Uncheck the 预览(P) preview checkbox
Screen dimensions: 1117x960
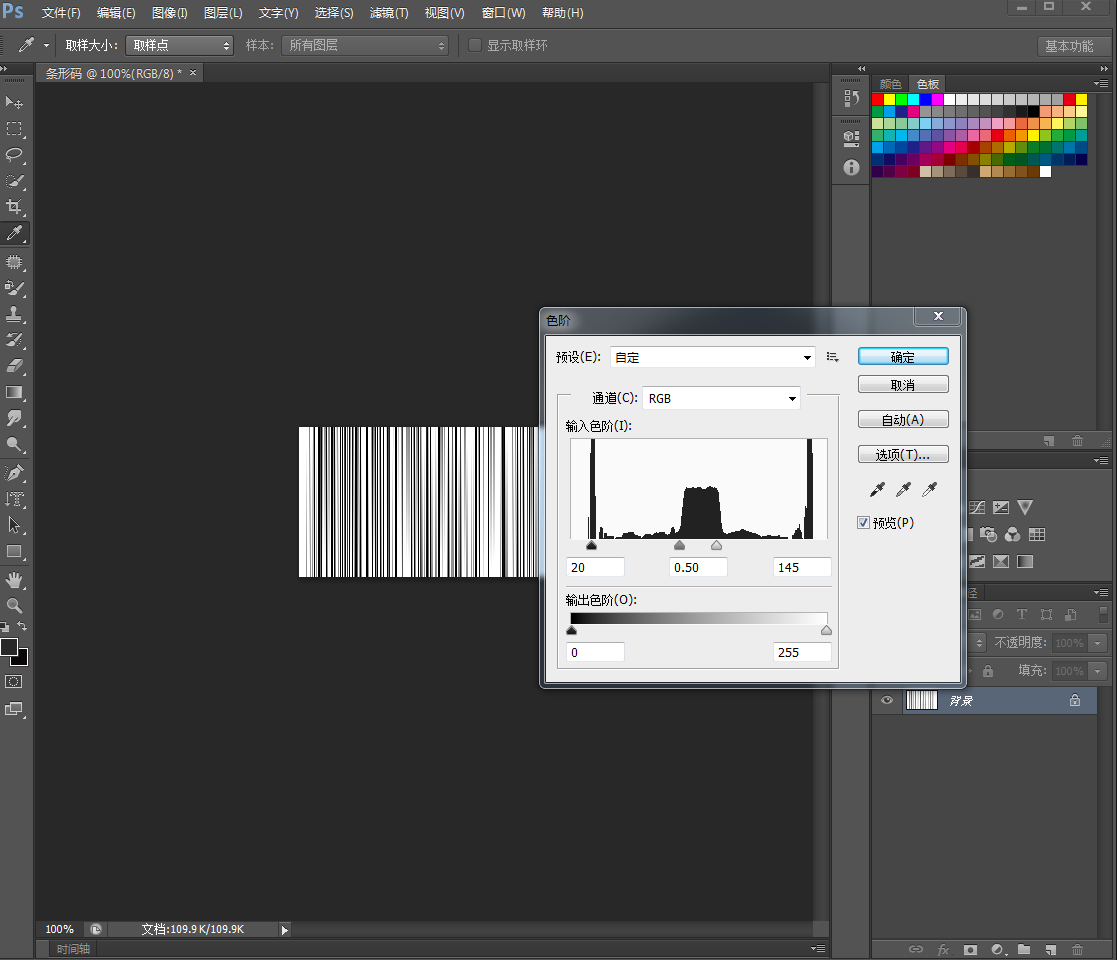point(864,523)
